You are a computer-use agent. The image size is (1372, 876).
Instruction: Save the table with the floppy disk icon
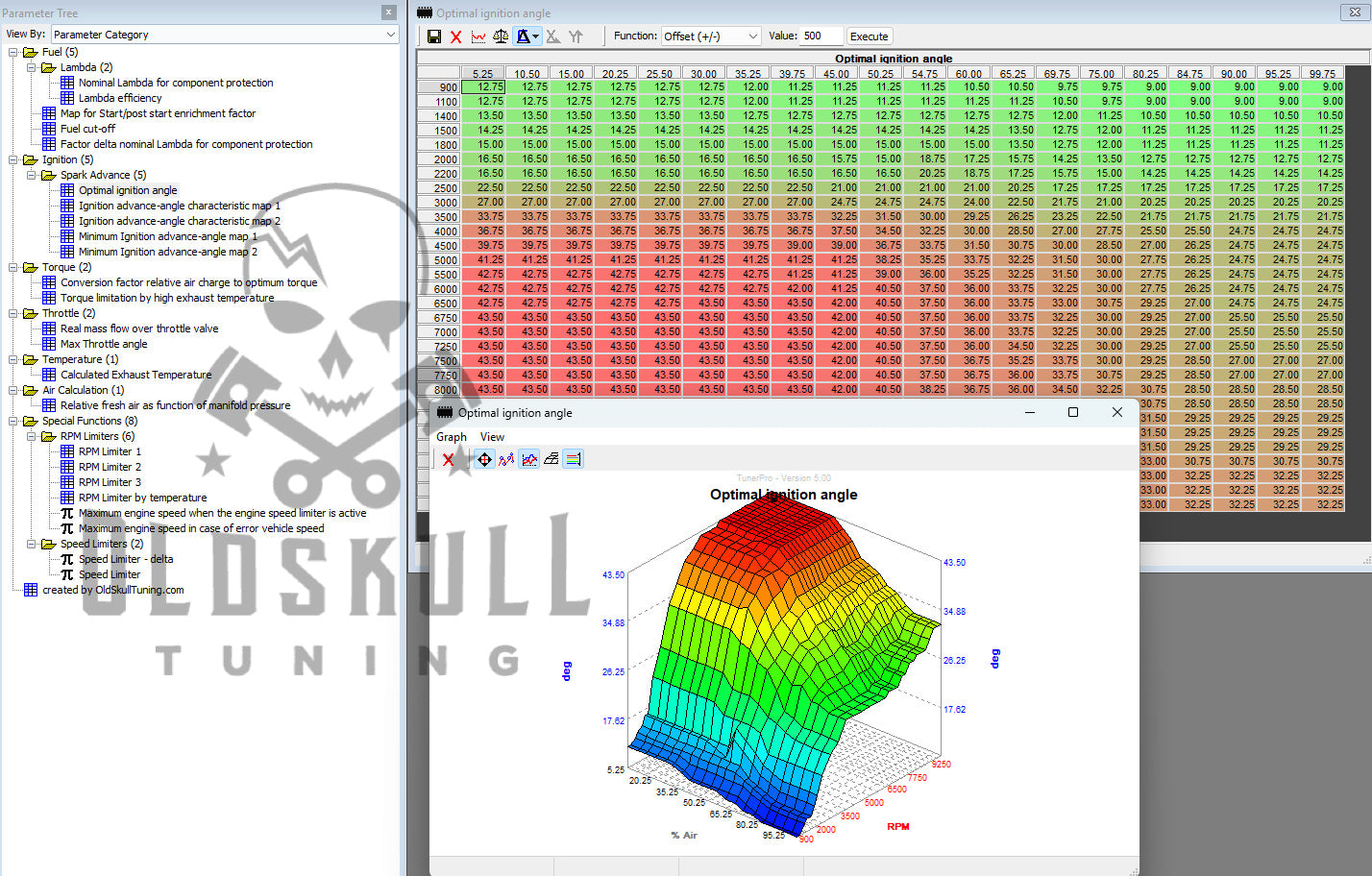(x=434, y=36)
